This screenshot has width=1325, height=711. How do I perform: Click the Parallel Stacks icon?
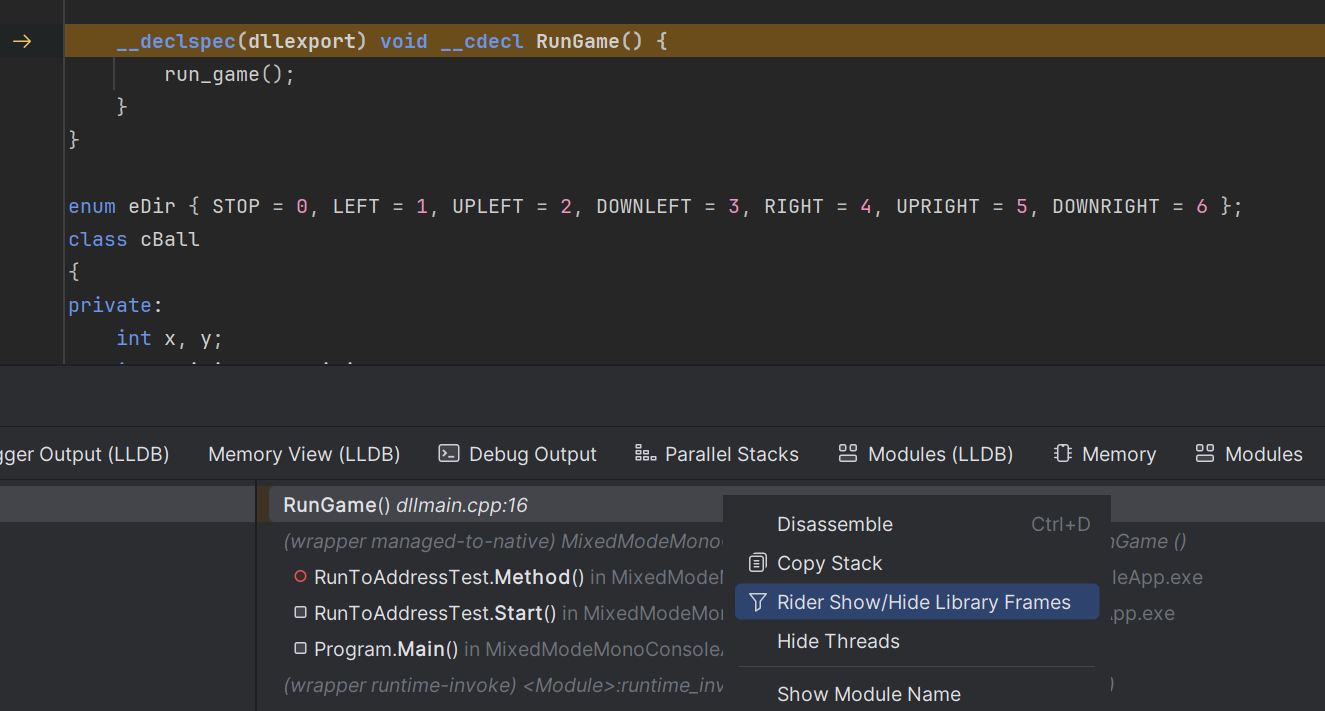click(x=643, y=453)
